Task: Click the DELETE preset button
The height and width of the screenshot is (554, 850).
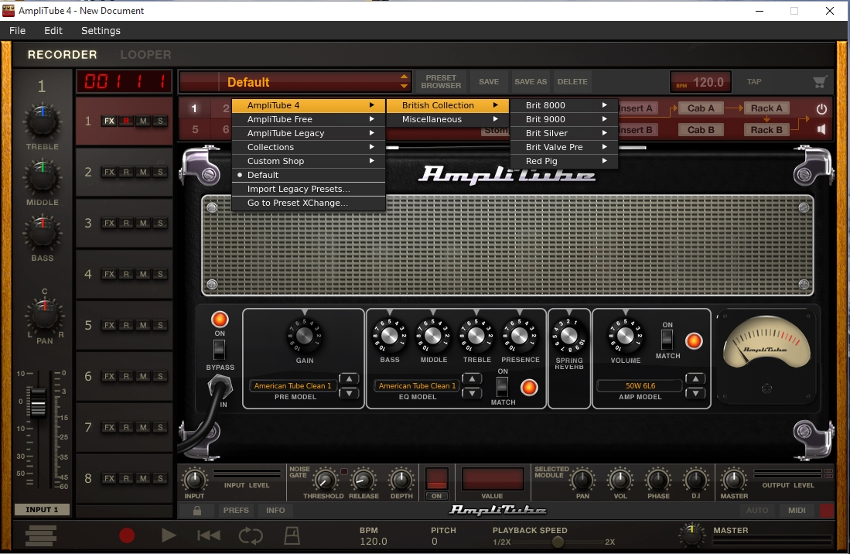Action: [572, 82]
